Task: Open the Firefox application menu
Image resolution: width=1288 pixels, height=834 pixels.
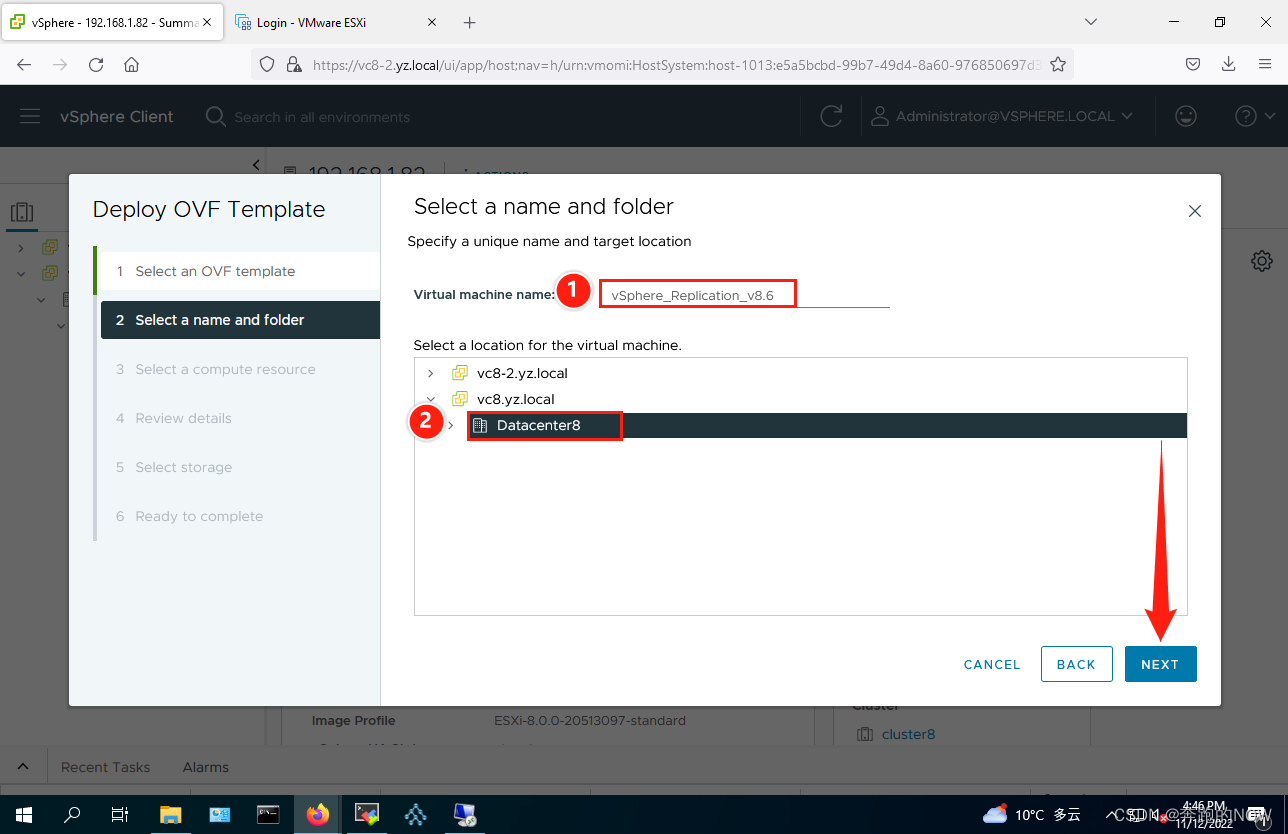Action: [x=1265, y=64]
